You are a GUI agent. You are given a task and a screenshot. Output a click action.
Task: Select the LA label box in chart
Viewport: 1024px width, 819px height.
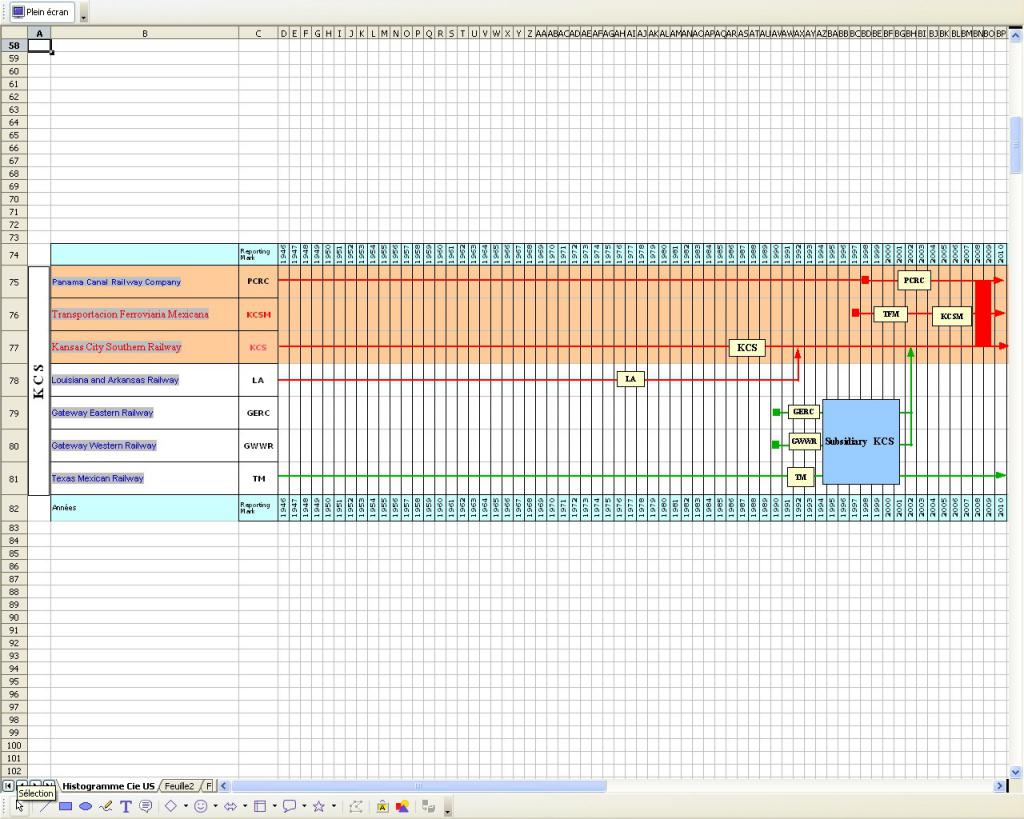tap(630, 379)
